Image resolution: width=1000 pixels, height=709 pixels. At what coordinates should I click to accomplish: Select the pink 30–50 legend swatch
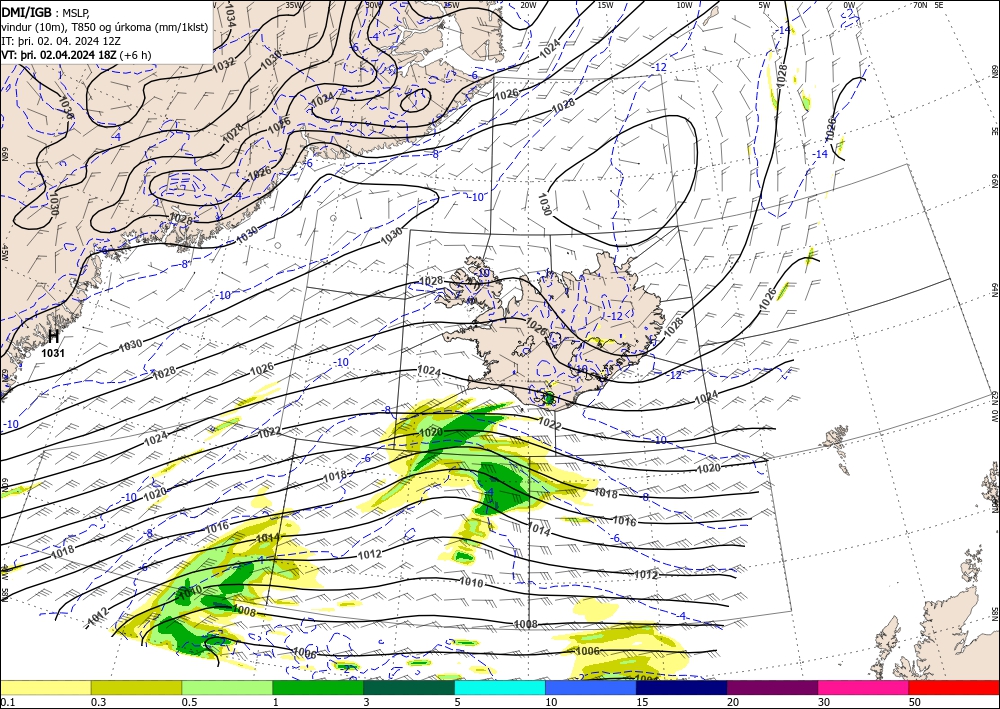(864, 687)
